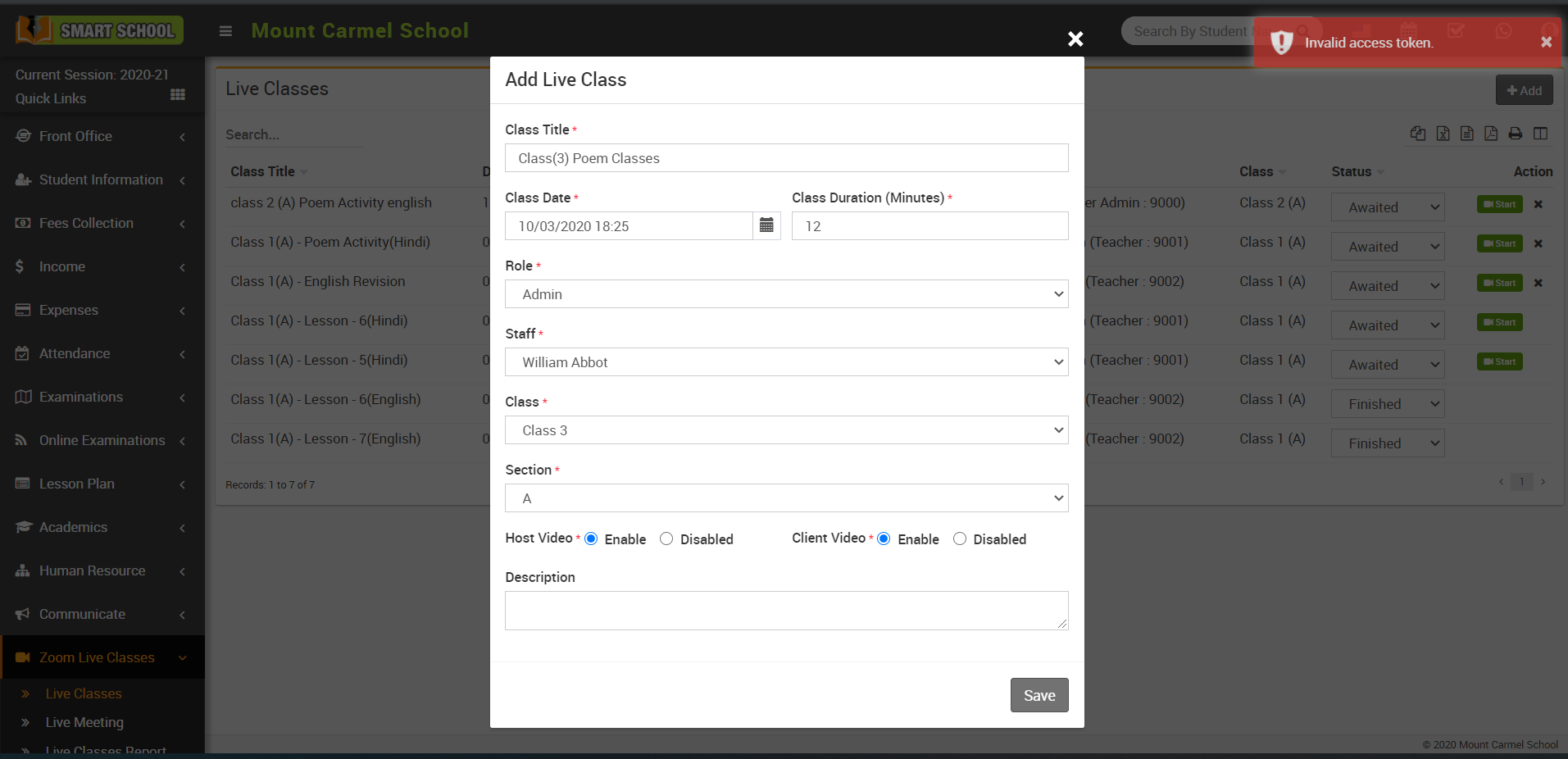The image size is (1568, 759).
Task: Click the columns visibility icon
Action: [1540, 134]
